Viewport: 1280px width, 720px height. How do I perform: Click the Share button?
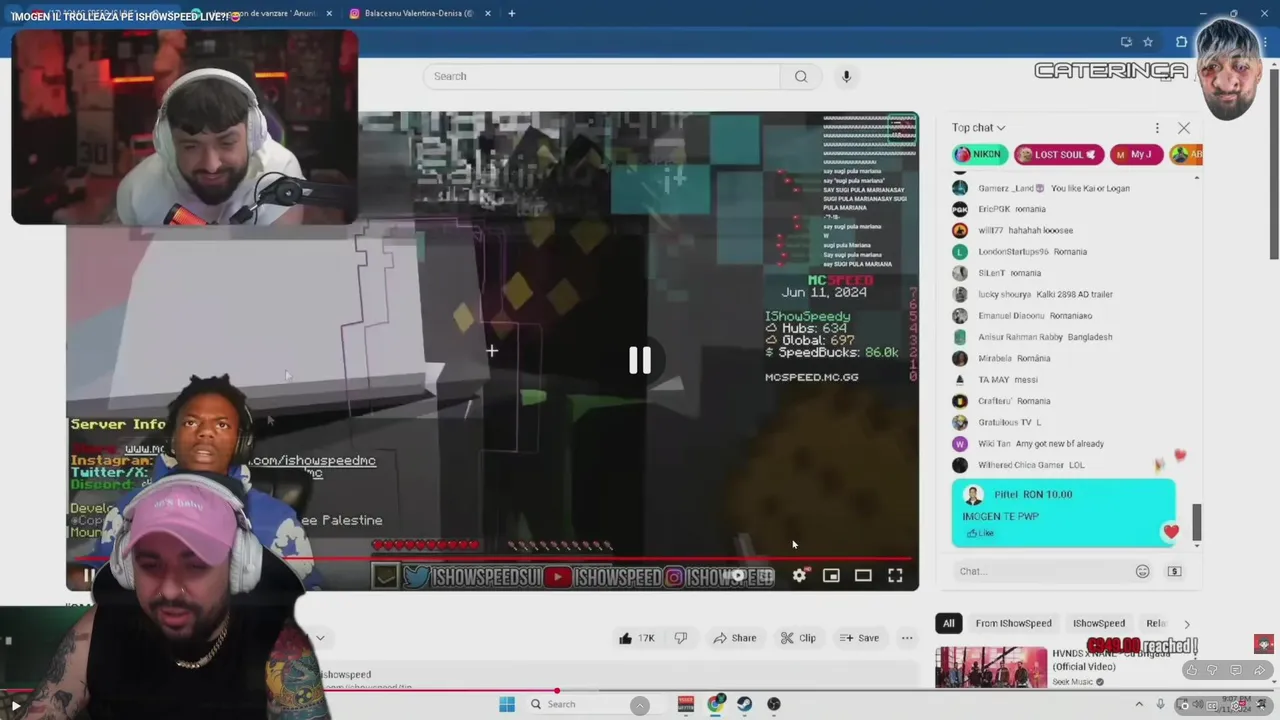(734, 638)
